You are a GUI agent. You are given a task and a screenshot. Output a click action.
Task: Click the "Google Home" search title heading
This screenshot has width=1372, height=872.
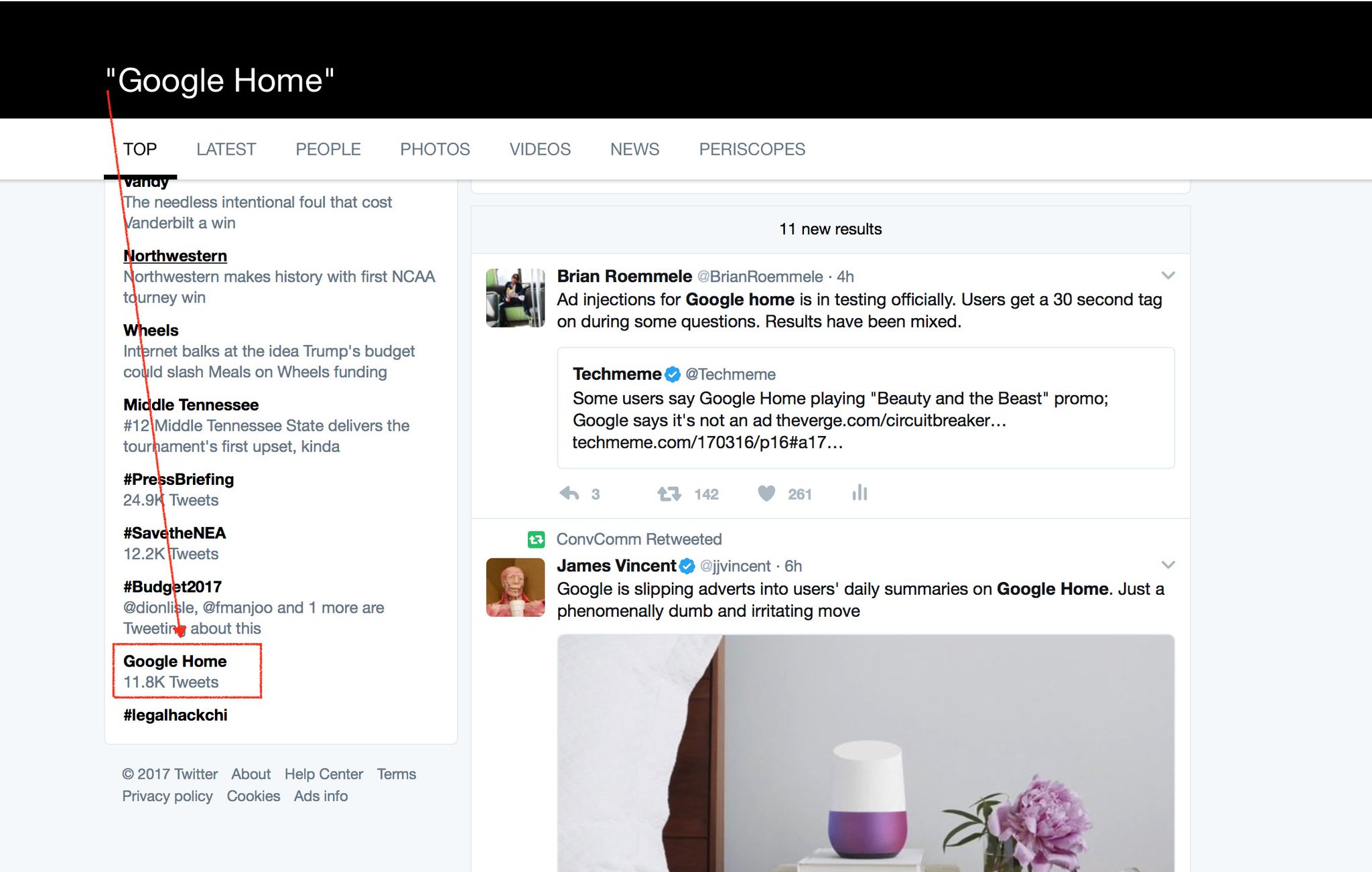220,80
